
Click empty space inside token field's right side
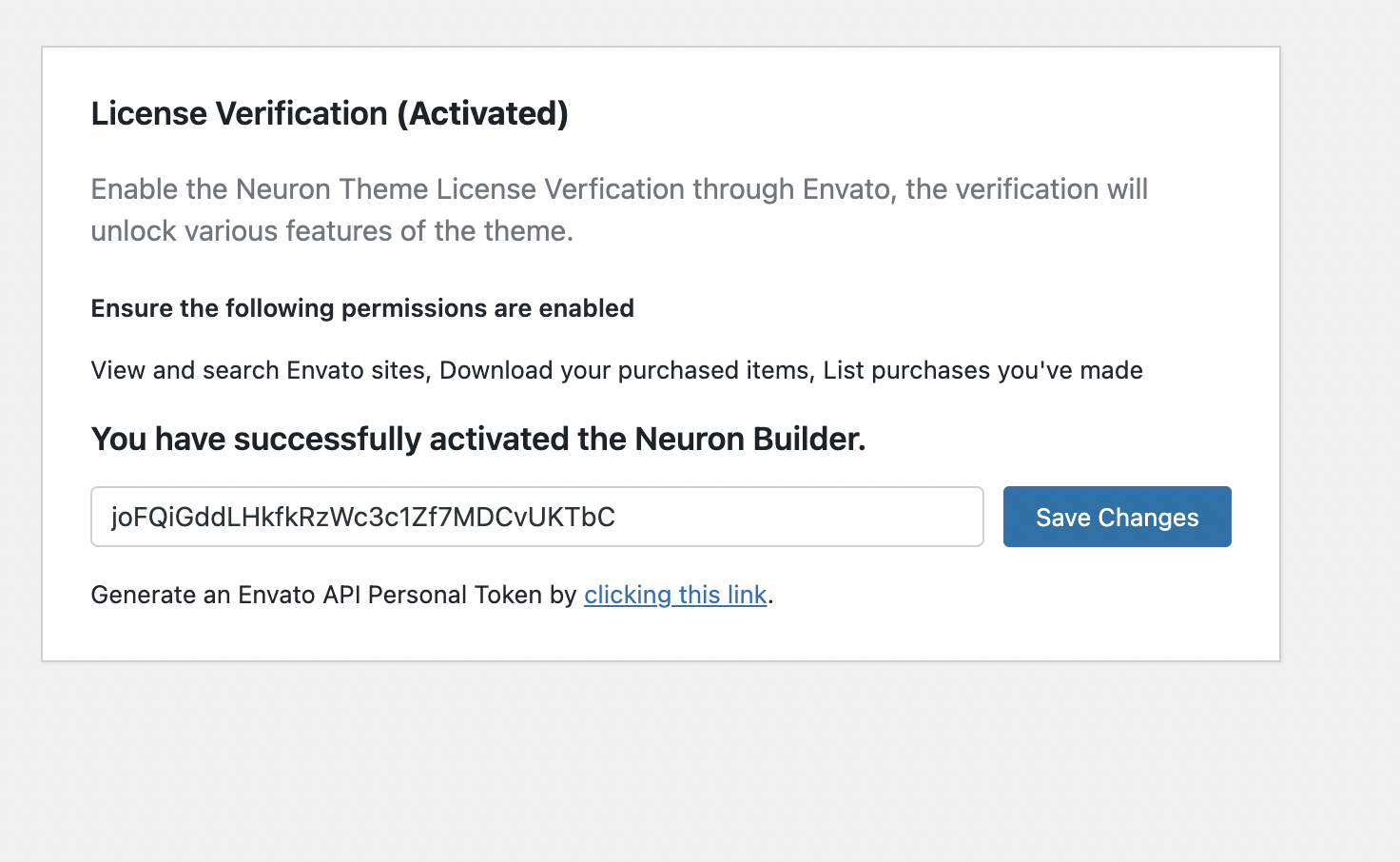pos(837,517)
